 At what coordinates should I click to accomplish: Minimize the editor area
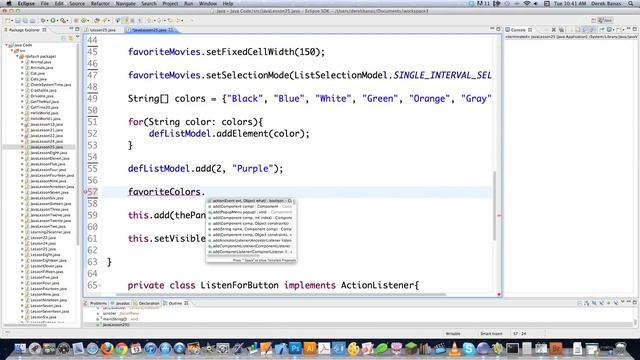pyautogui.click(x=492, y=29)
